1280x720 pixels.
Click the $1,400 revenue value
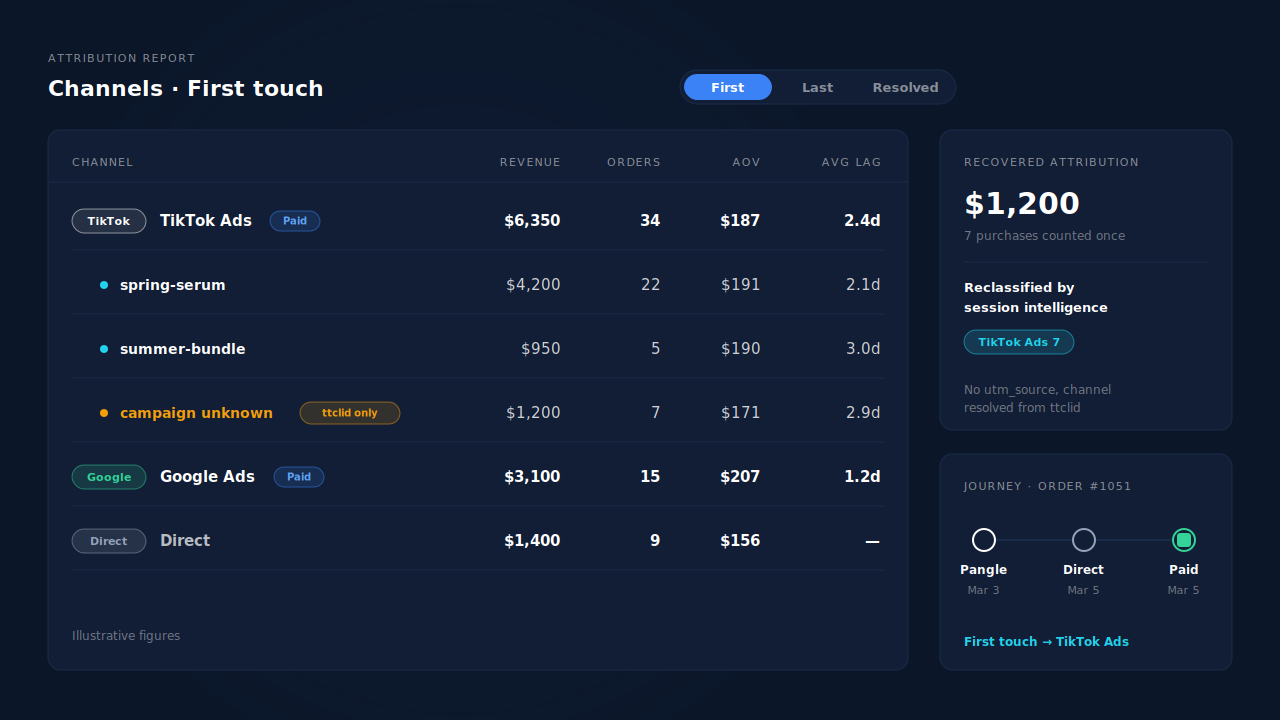point(532,541)
